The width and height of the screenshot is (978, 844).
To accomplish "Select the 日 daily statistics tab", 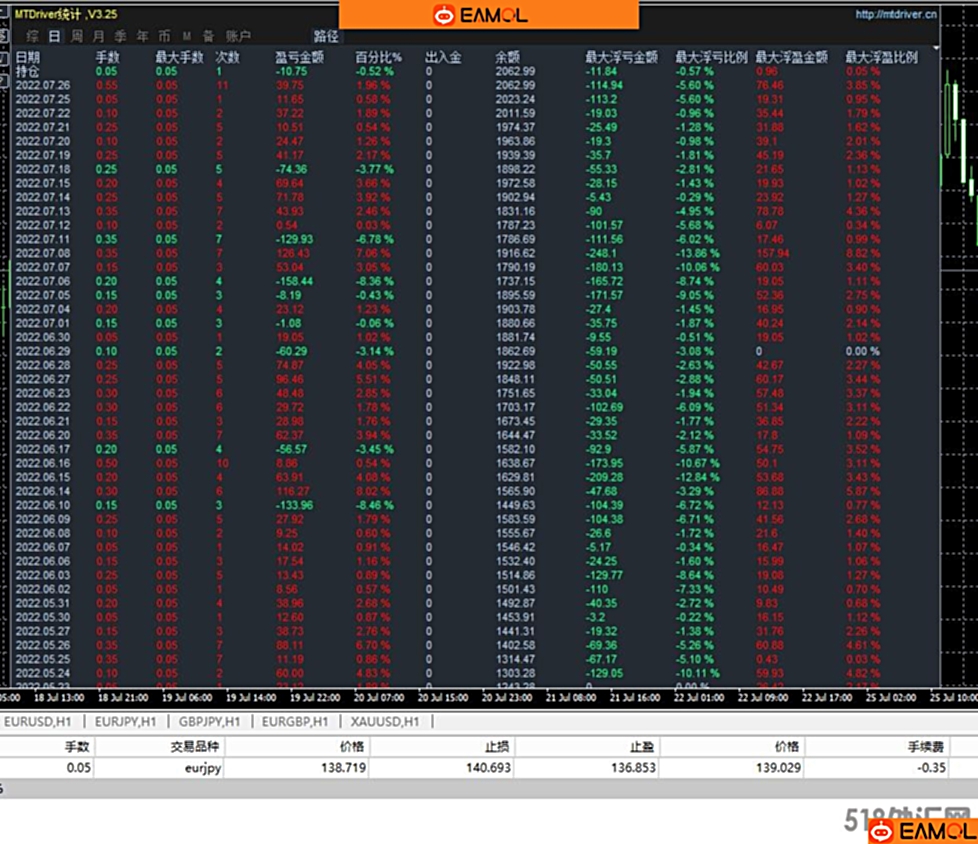I will (x=54, y=36).
